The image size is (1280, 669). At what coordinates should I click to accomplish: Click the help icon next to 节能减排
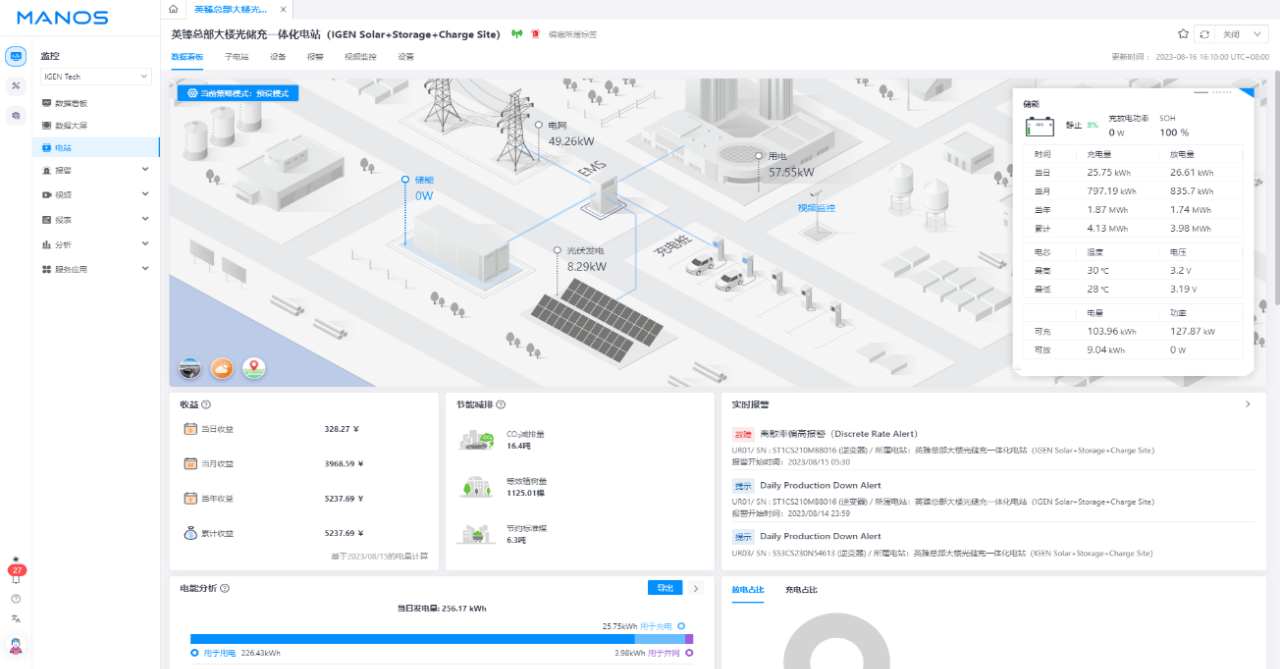tap(501, 405)
